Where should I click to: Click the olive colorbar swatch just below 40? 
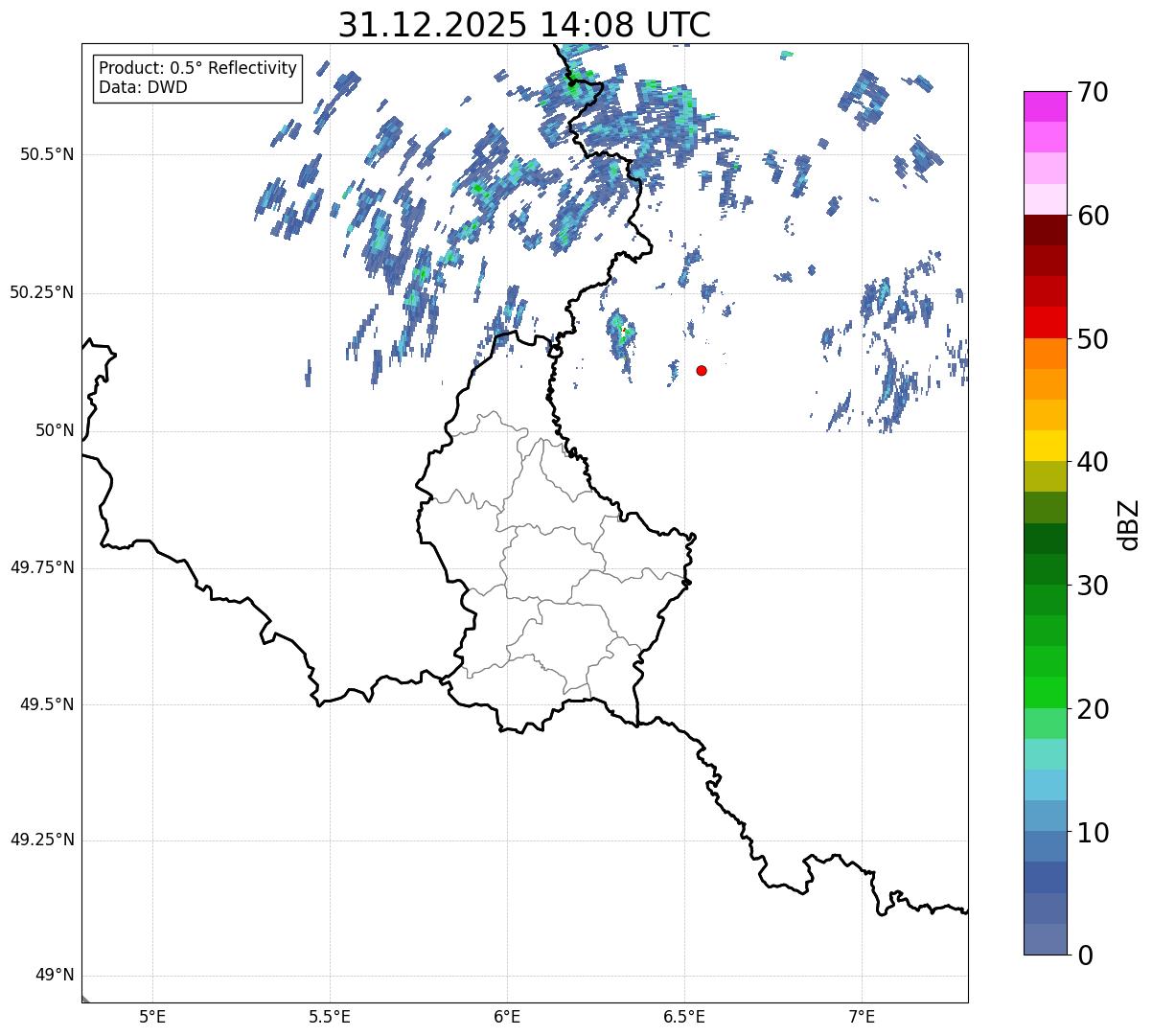click(x=1045, y=476)
